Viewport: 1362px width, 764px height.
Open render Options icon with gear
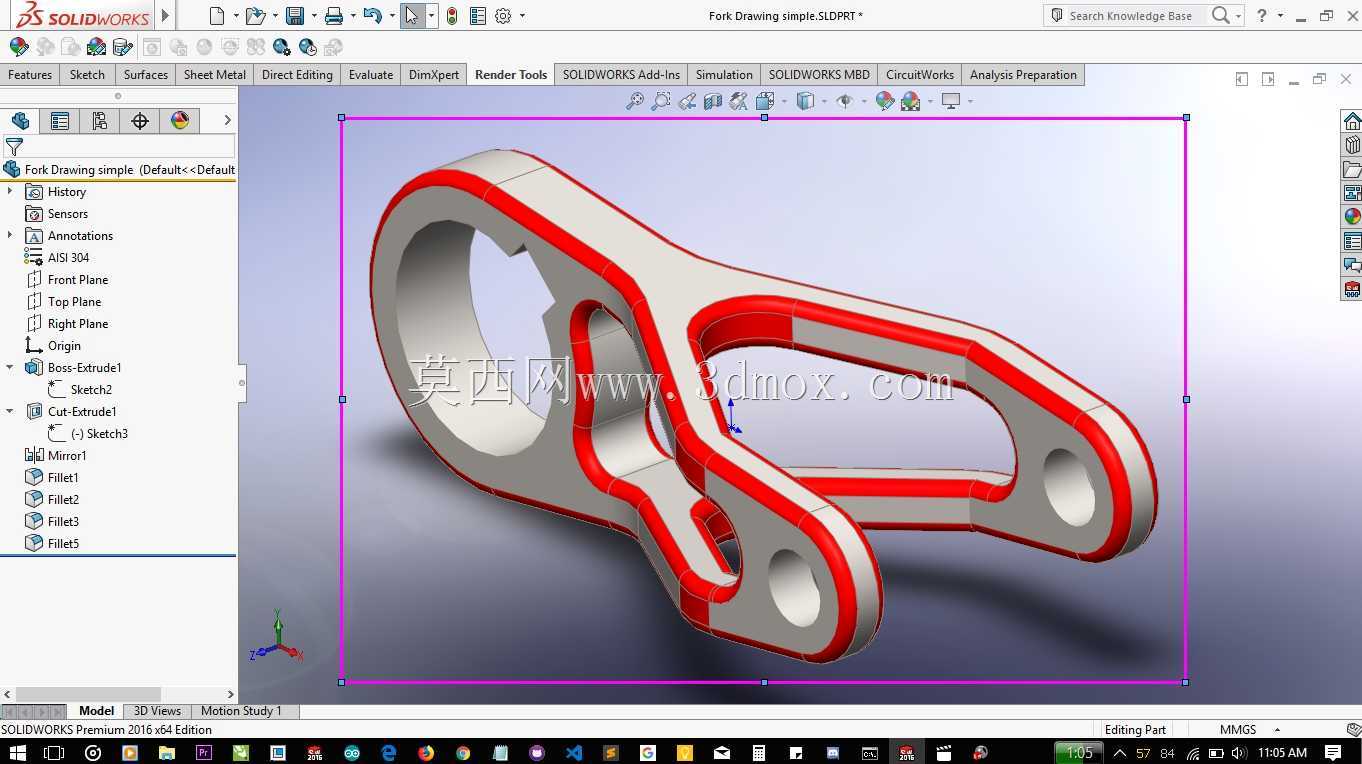click(282, 47)
